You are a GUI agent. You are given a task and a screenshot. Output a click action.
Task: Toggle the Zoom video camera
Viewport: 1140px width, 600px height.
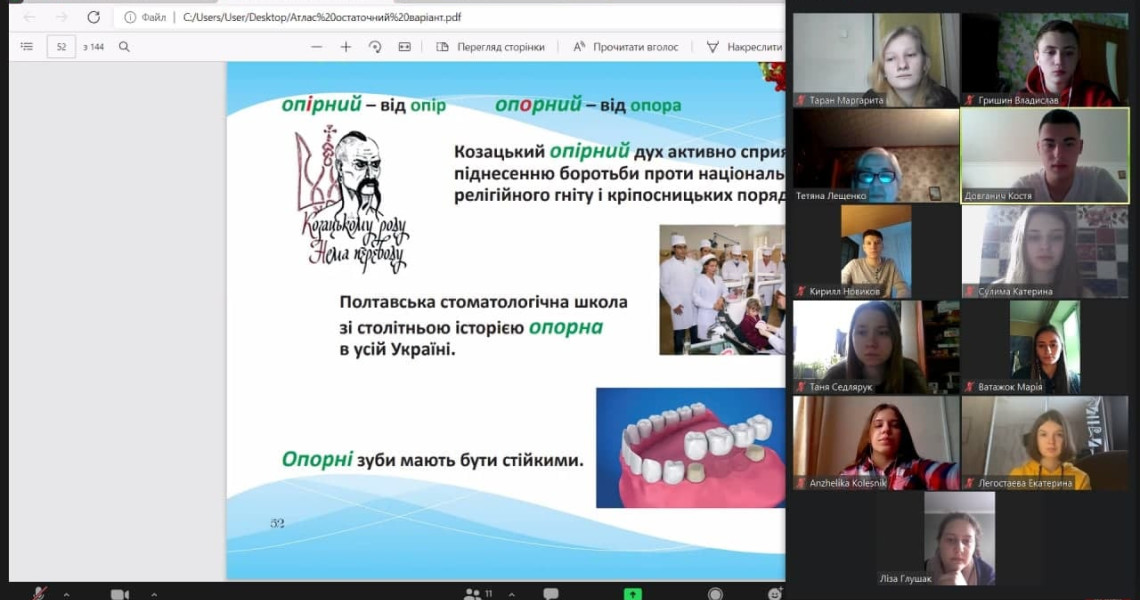120,594
